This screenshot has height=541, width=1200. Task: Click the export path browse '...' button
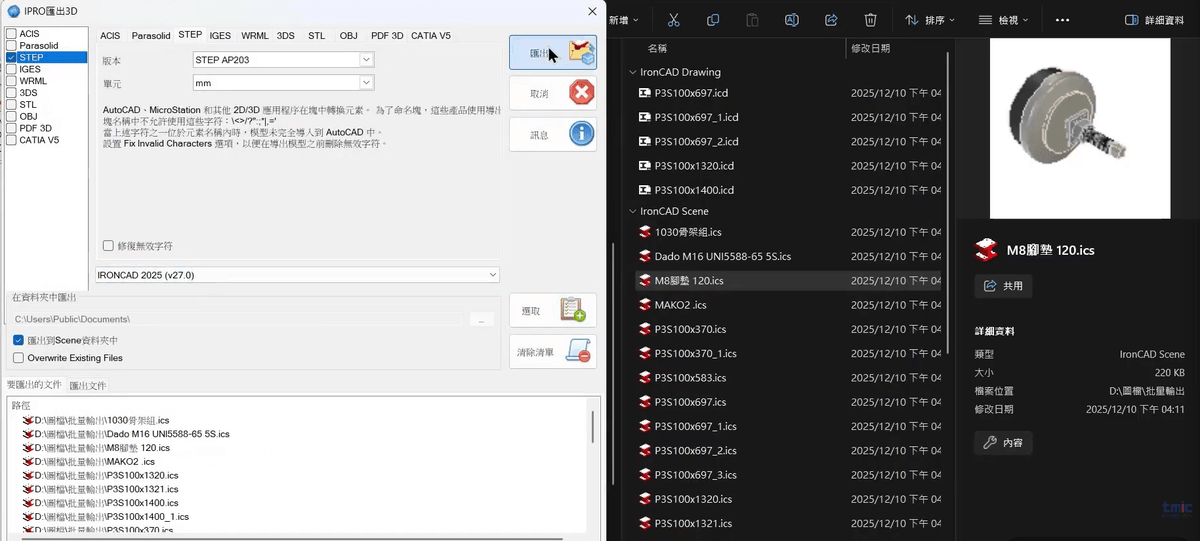pyautogui.click(x=482, y=319)
